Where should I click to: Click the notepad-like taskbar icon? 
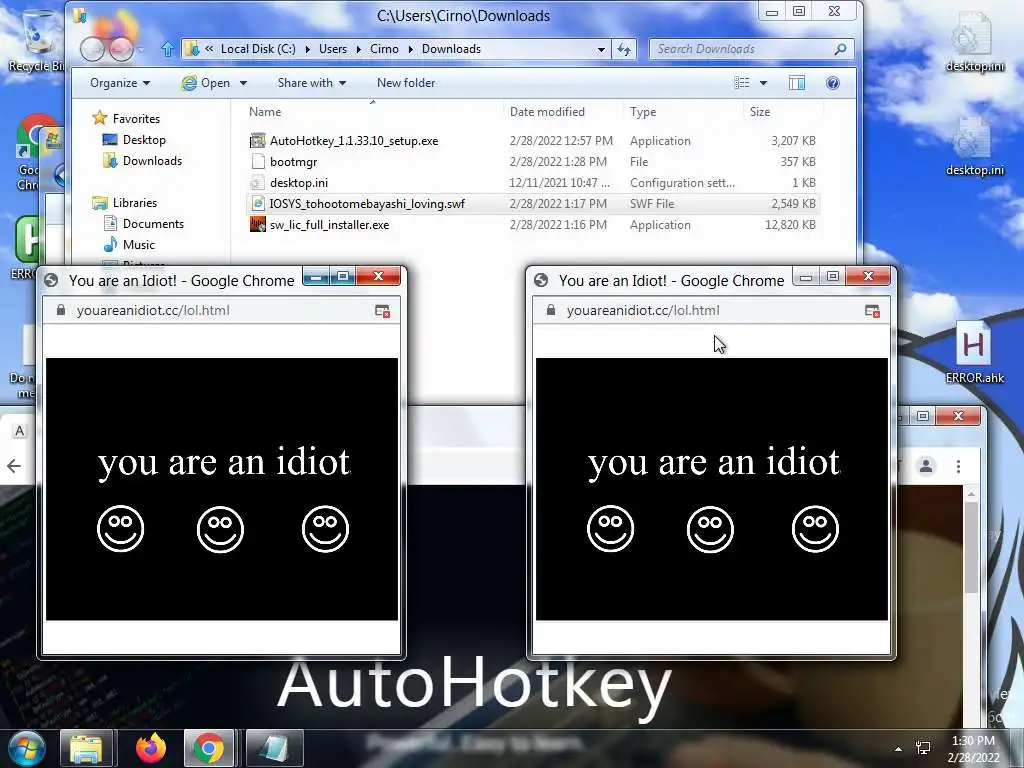pos(274,748)
